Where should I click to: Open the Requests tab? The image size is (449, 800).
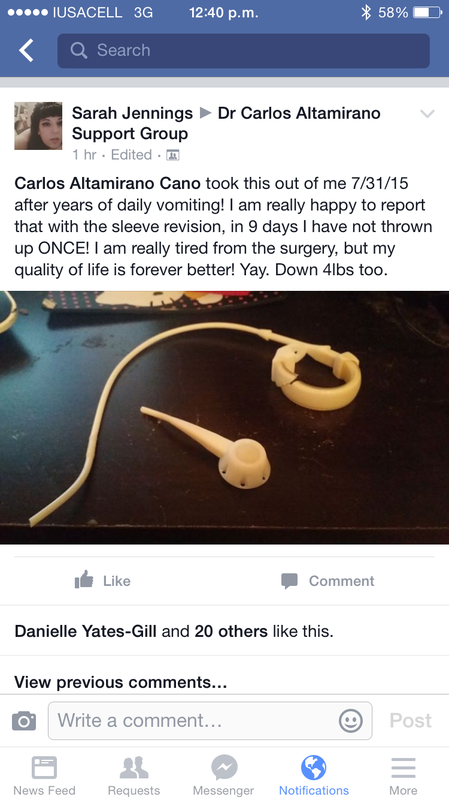tap(134, 775)
